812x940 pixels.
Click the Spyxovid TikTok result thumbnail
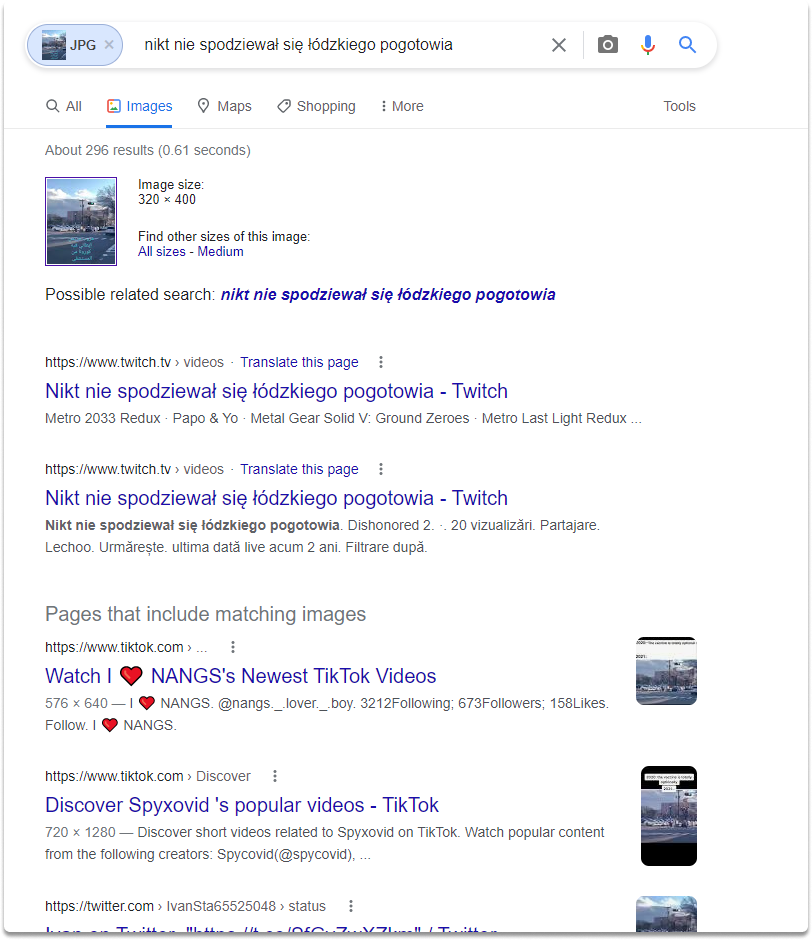point(669,816)
